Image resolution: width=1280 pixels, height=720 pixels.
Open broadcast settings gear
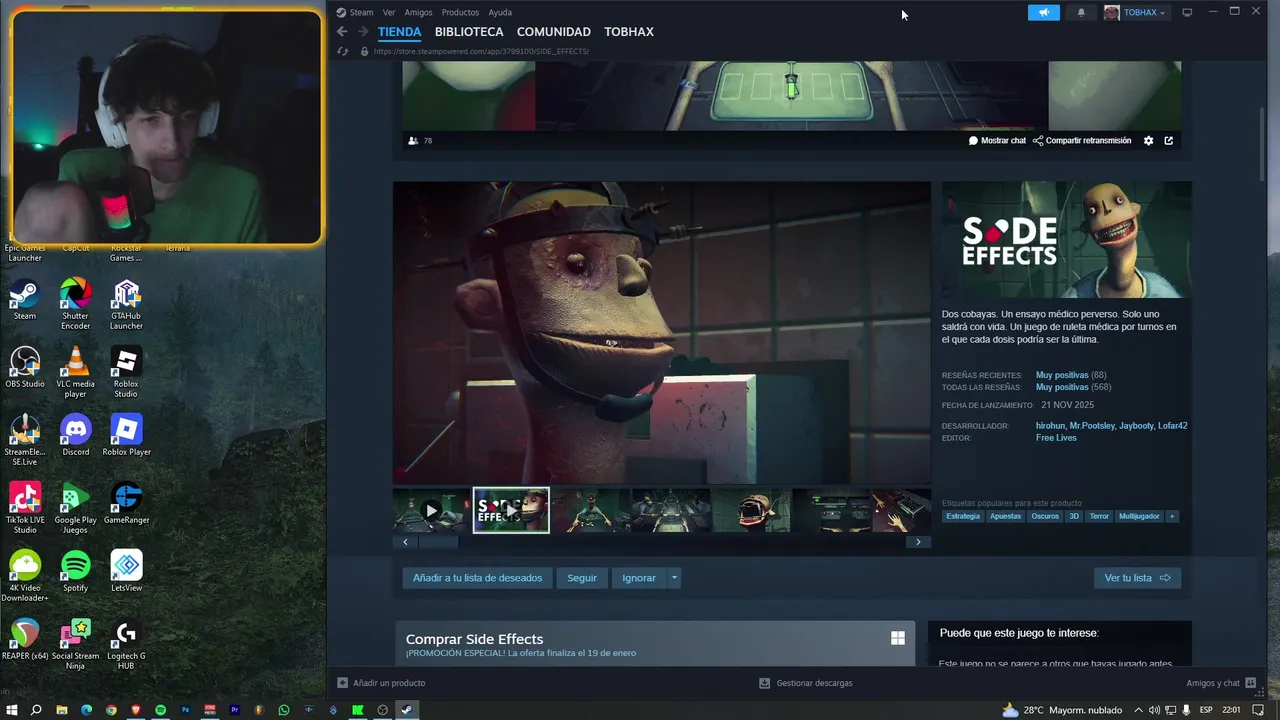(1148, 141)
